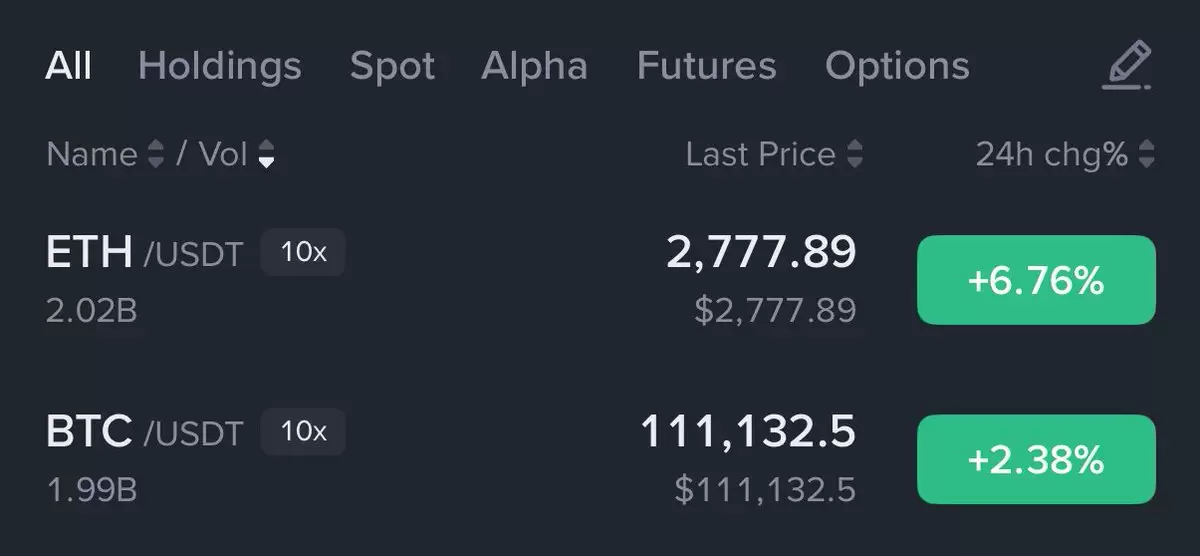Click the Name sort arrows icon
Screen dimensions: 1200x556
(155, 154)
